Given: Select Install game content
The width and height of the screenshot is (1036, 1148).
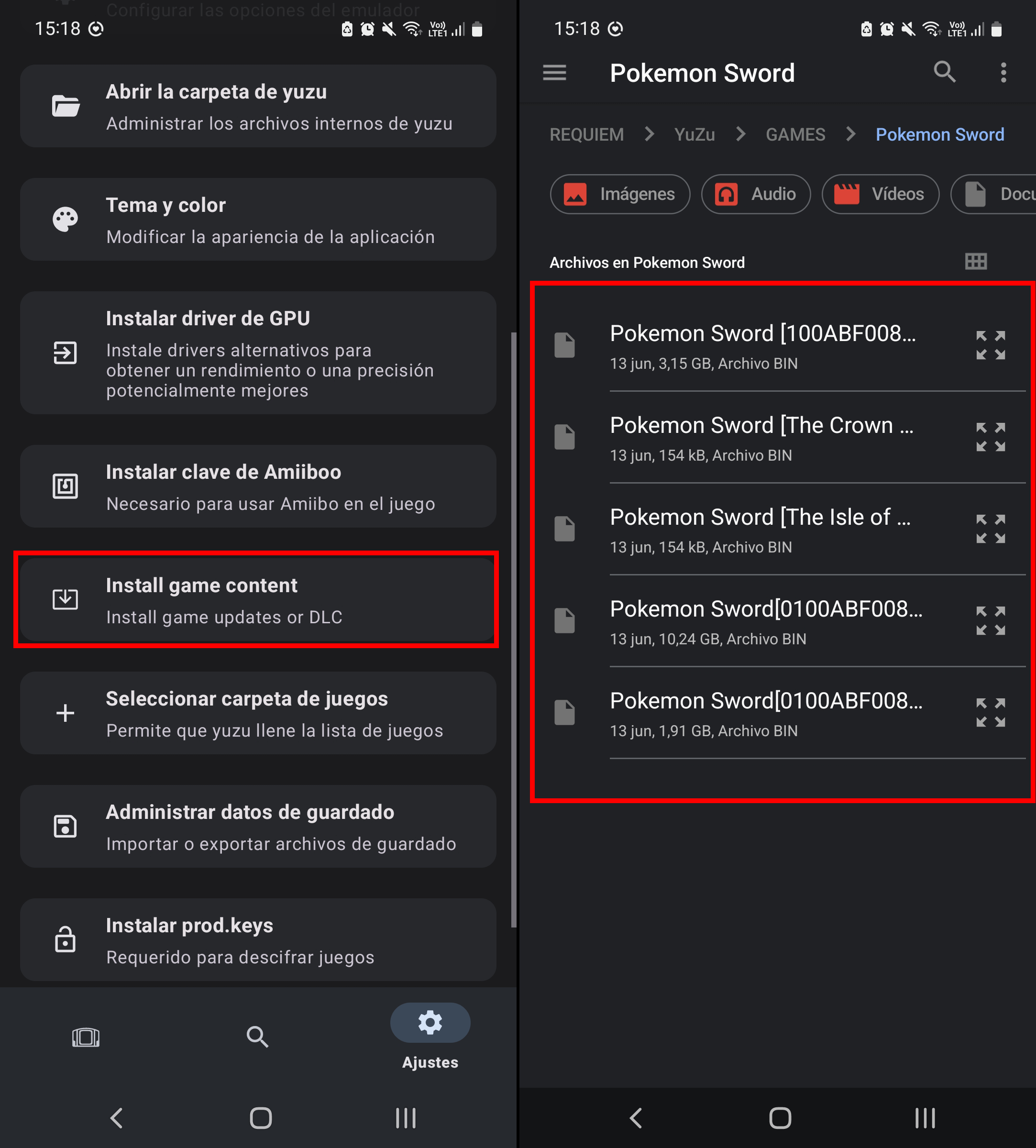Looking at the screenshot, I should point(258,599).
